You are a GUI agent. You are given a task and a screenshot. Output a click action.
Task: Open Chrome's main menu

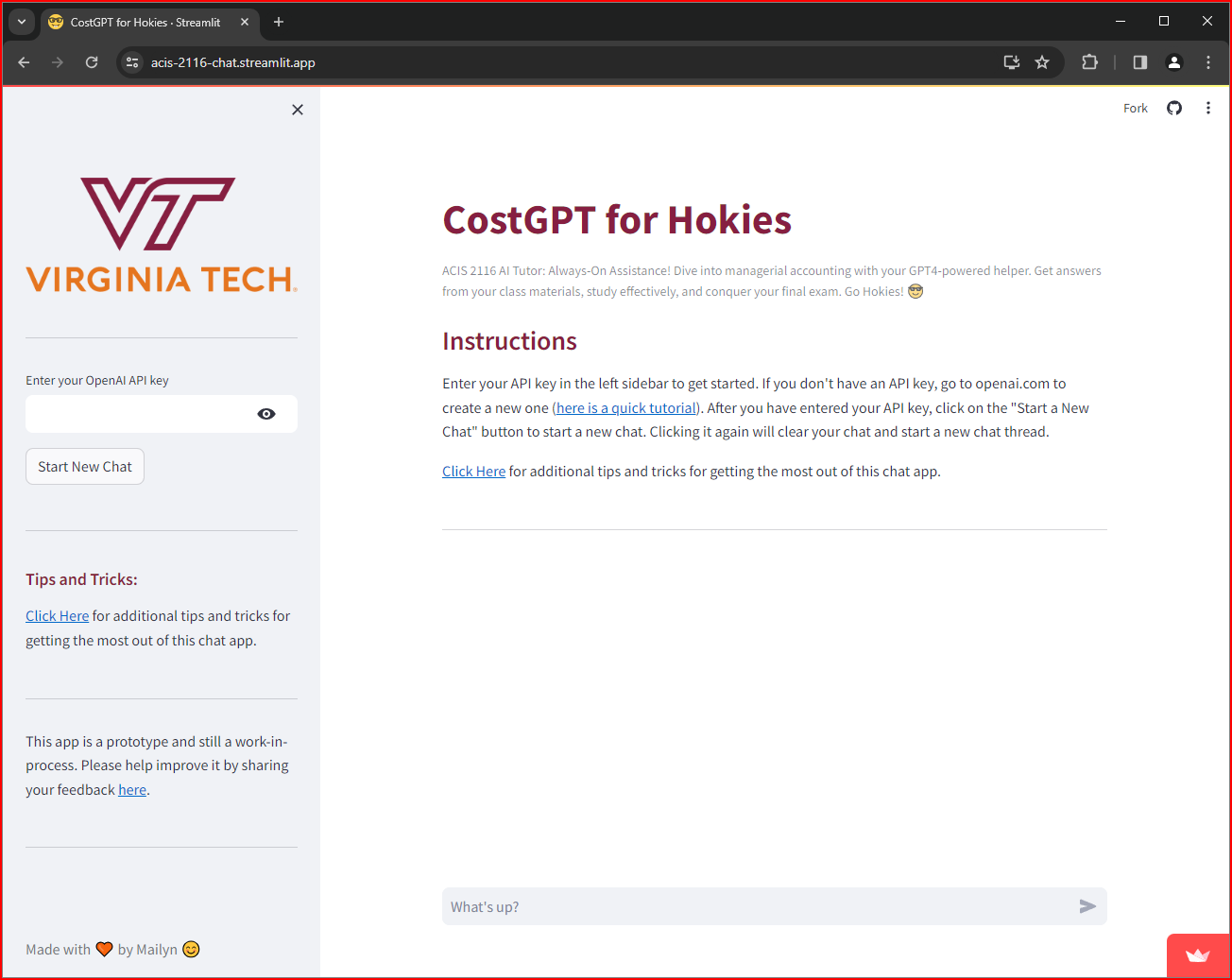(x=1207, y=62)
